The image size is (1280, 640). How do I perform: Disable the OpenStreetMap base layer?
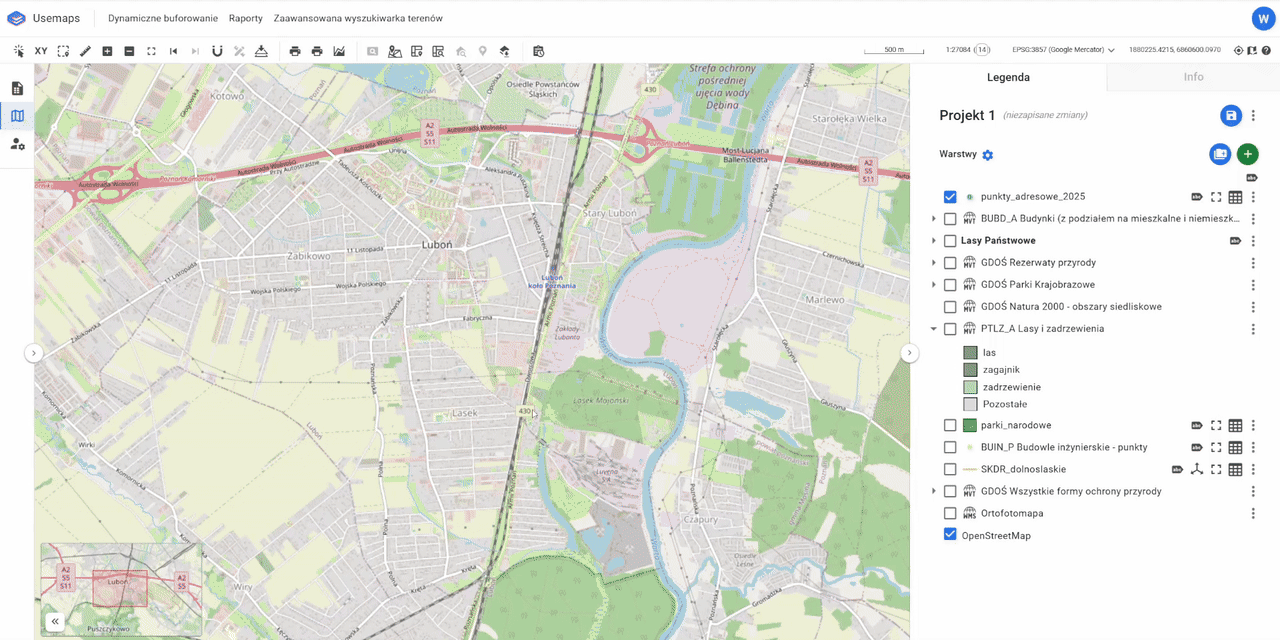pyautogui.click(x=950, y=536)
